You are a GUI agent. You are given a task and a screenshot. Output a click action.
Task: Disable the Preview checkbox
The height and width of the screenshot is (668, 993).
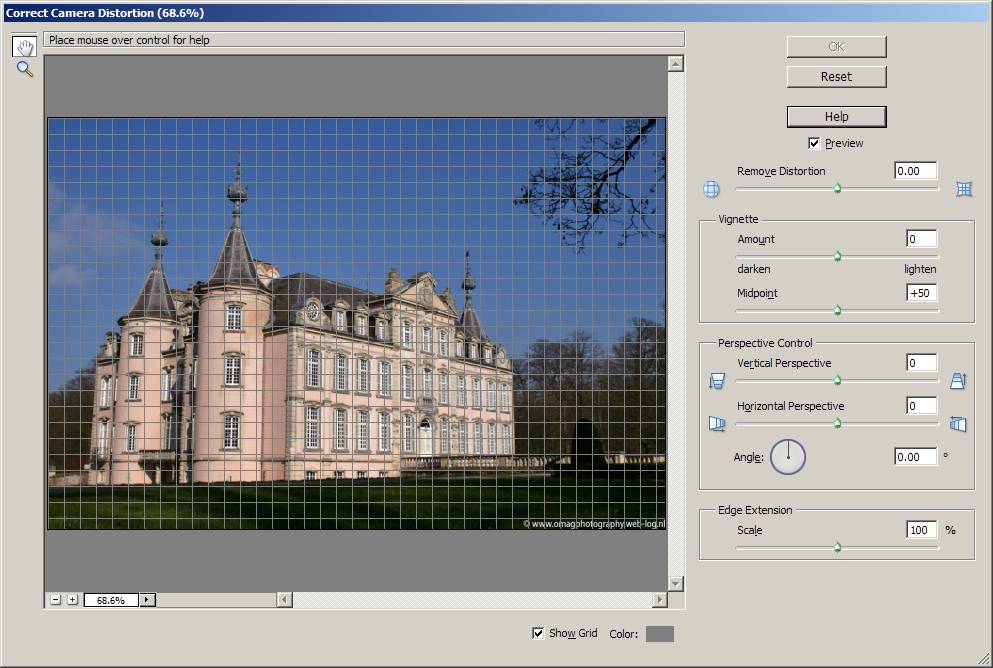coord(814,144)
